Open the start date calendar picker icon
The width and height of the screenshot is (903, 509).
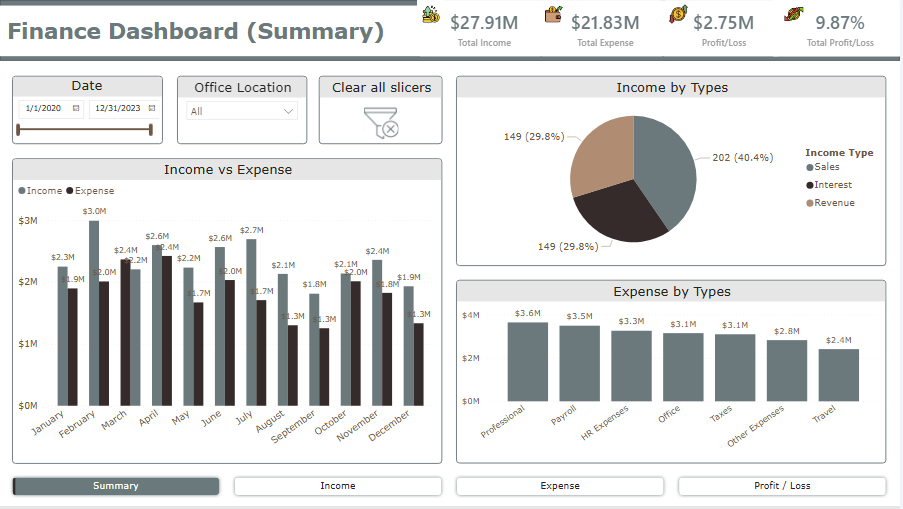(x=76, y=108)
